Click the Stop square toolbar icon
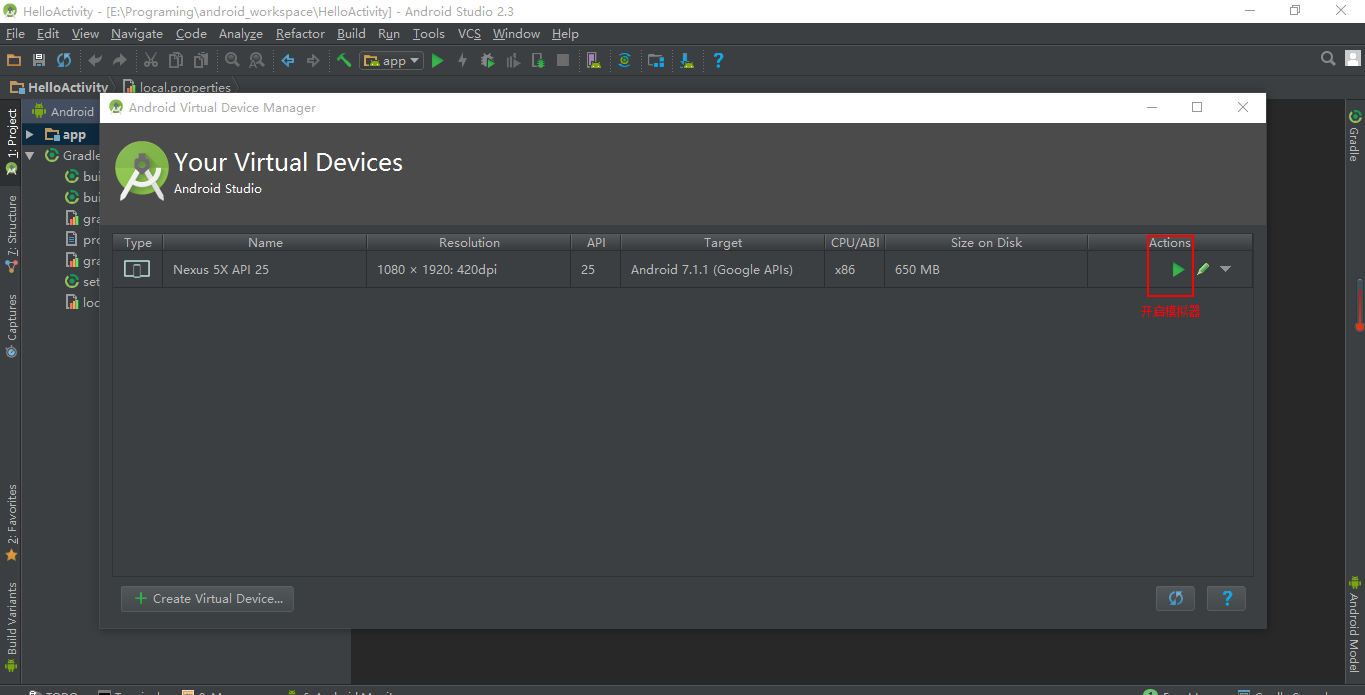Screen dimensions: 1365x695 tap(563, 61)
